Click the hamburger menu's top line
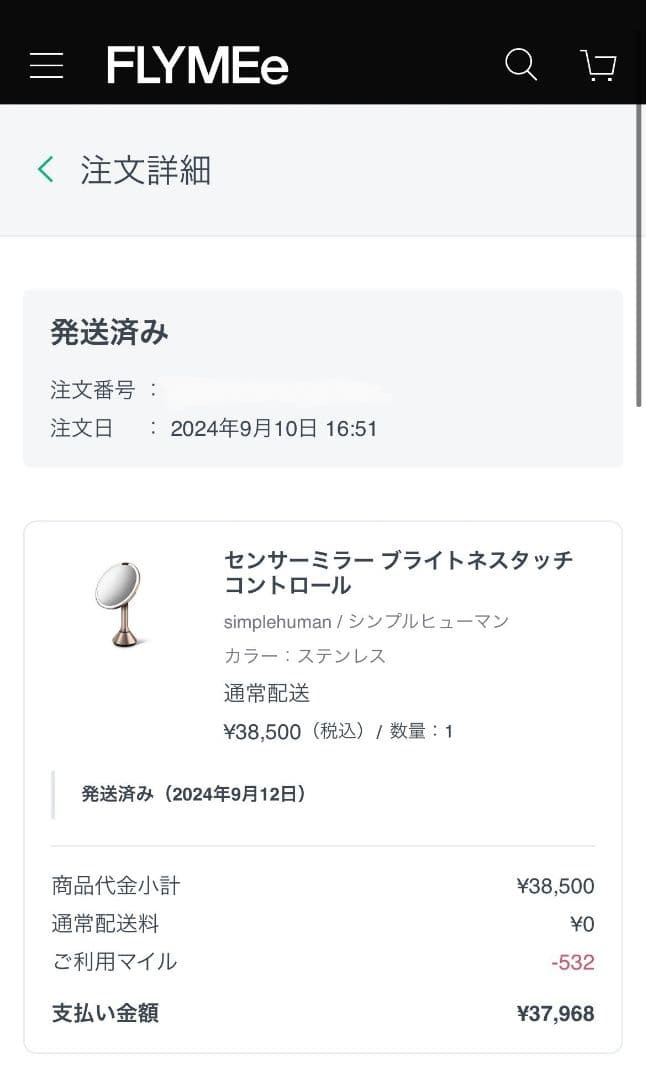 tap(46, 53)
